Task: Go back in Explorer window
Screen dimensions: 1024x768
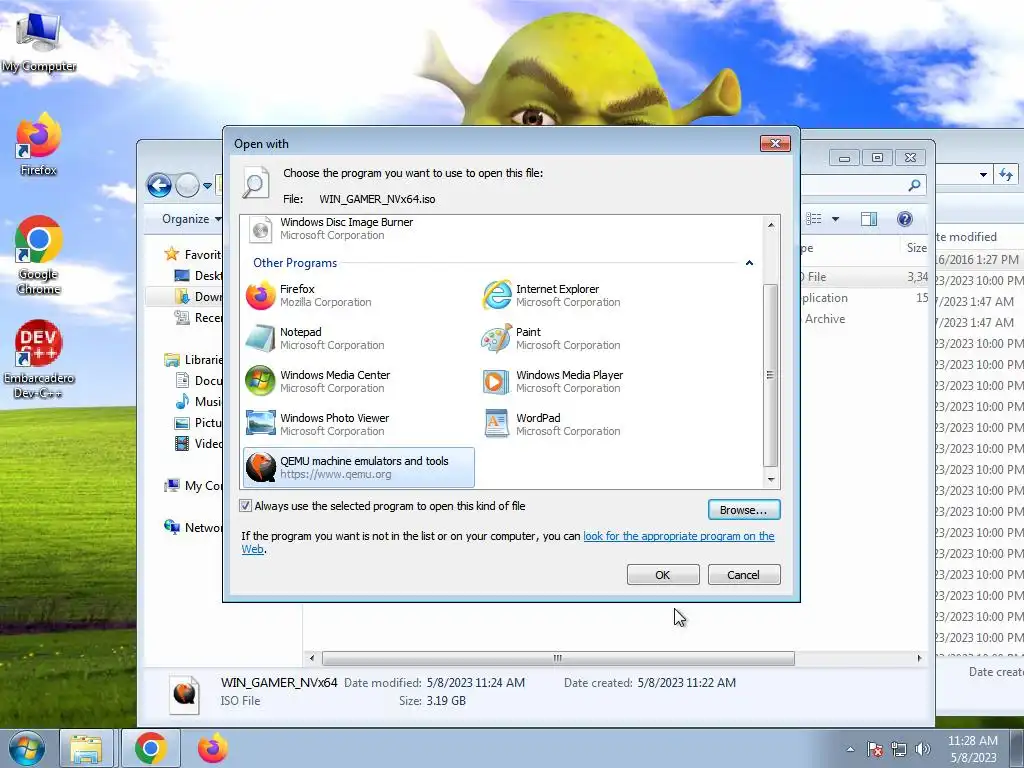Action: 159,185
